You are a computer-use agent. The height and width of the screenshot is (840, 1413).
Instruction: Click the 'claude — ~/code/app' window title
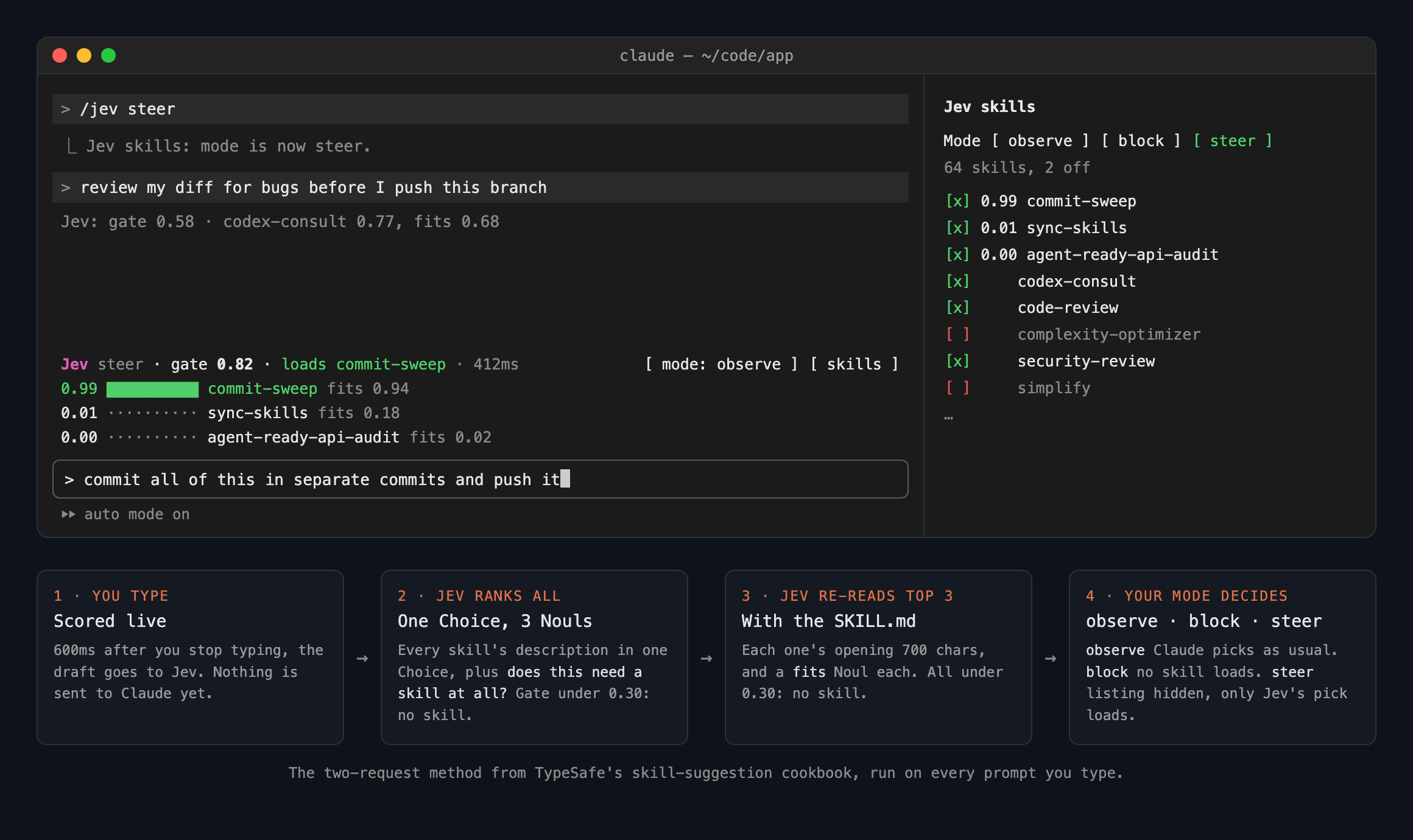(x=706, y=56)
